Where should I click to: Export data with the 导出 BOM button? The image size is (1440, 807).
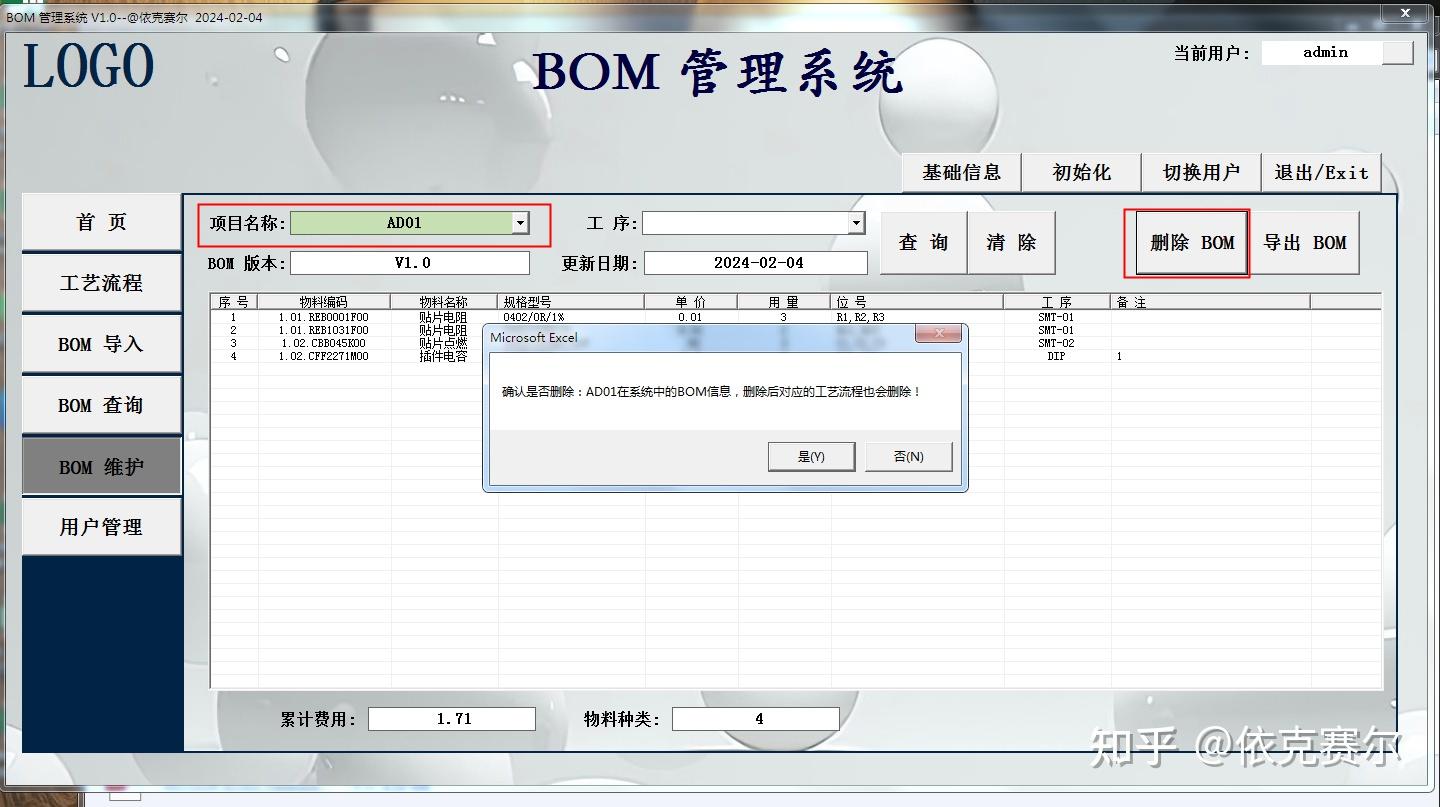[1307, 242]
